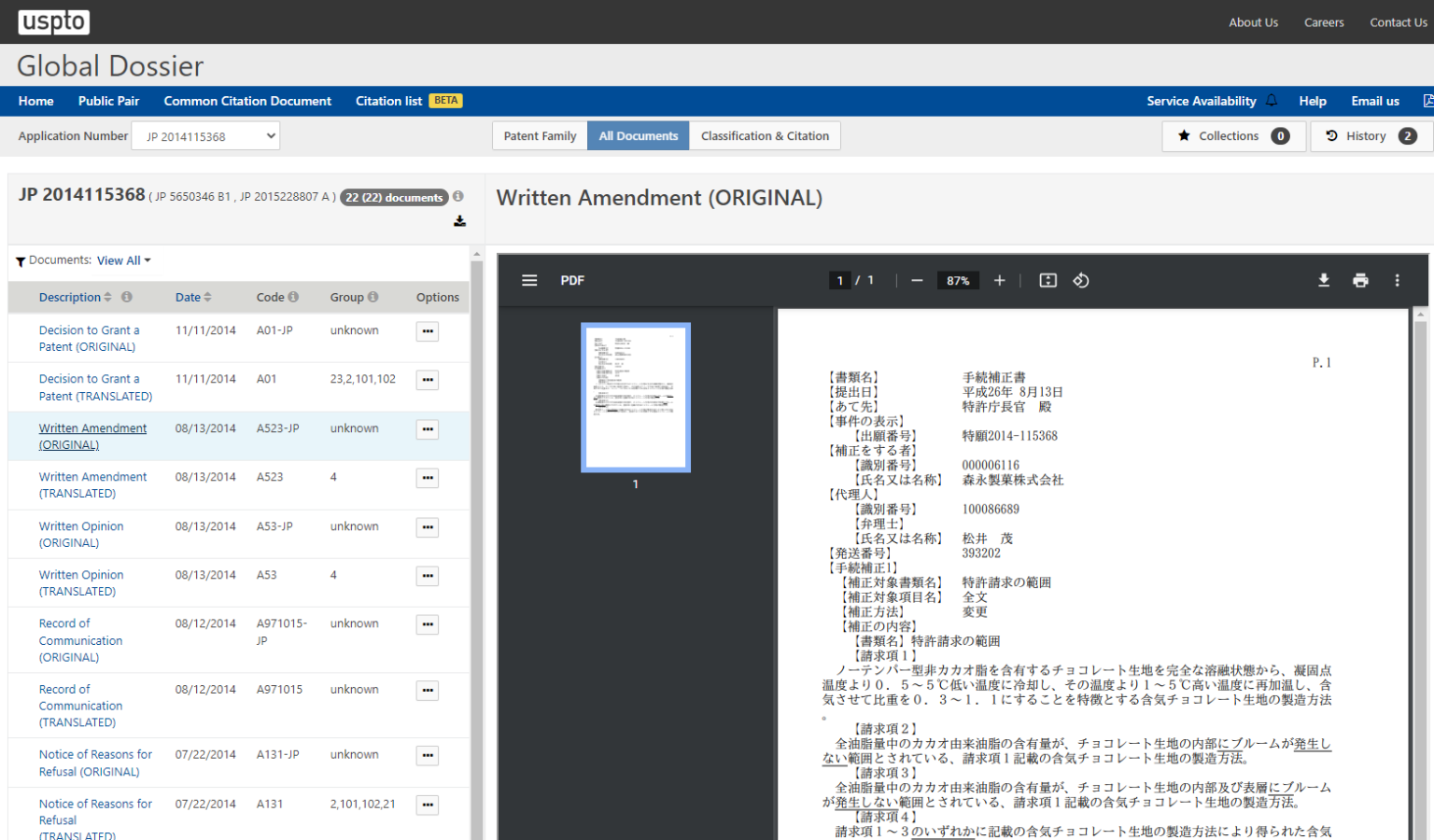Switch to the Patent Family tab
This screenshot has width=1434, height=840.
[x=540, y=136]
